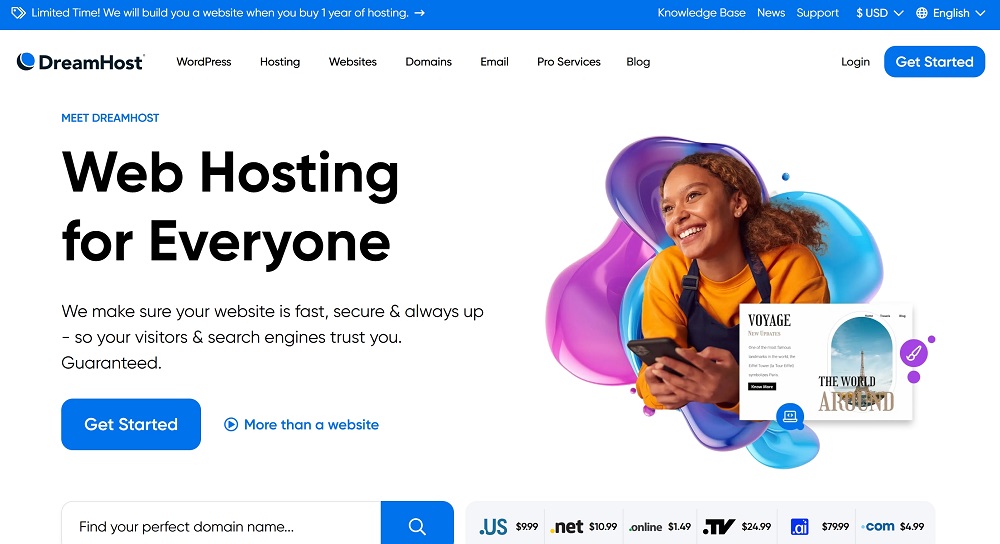Click the blue laptop icon on Voyage card

tap(790, 416)
